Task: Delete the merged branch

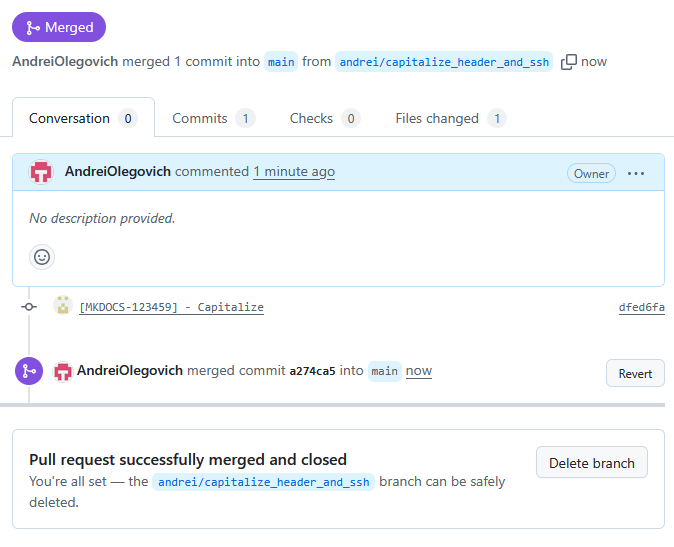Action: click(x=591, y=463)
